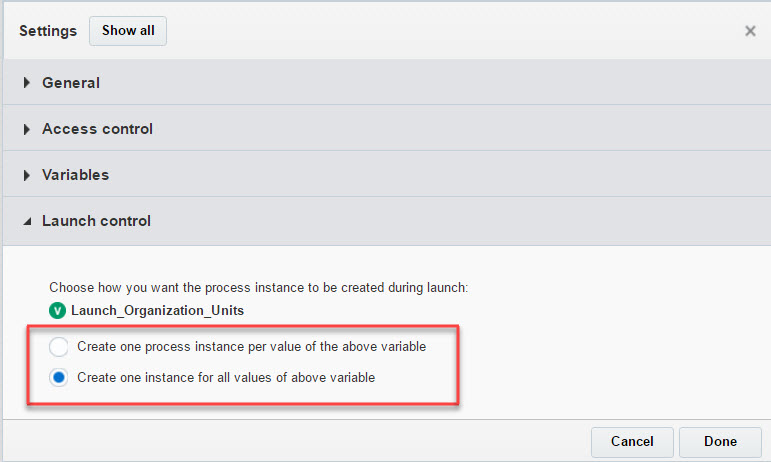
Task: Click the Cancel button
Action: [632, 441]
